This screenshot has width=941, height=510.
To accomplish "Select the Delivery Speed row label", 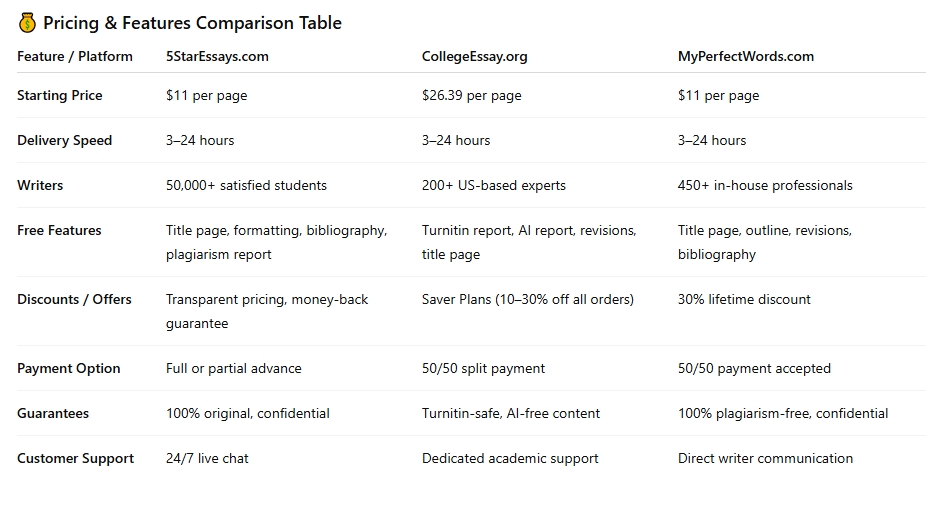I will [65, 141].
